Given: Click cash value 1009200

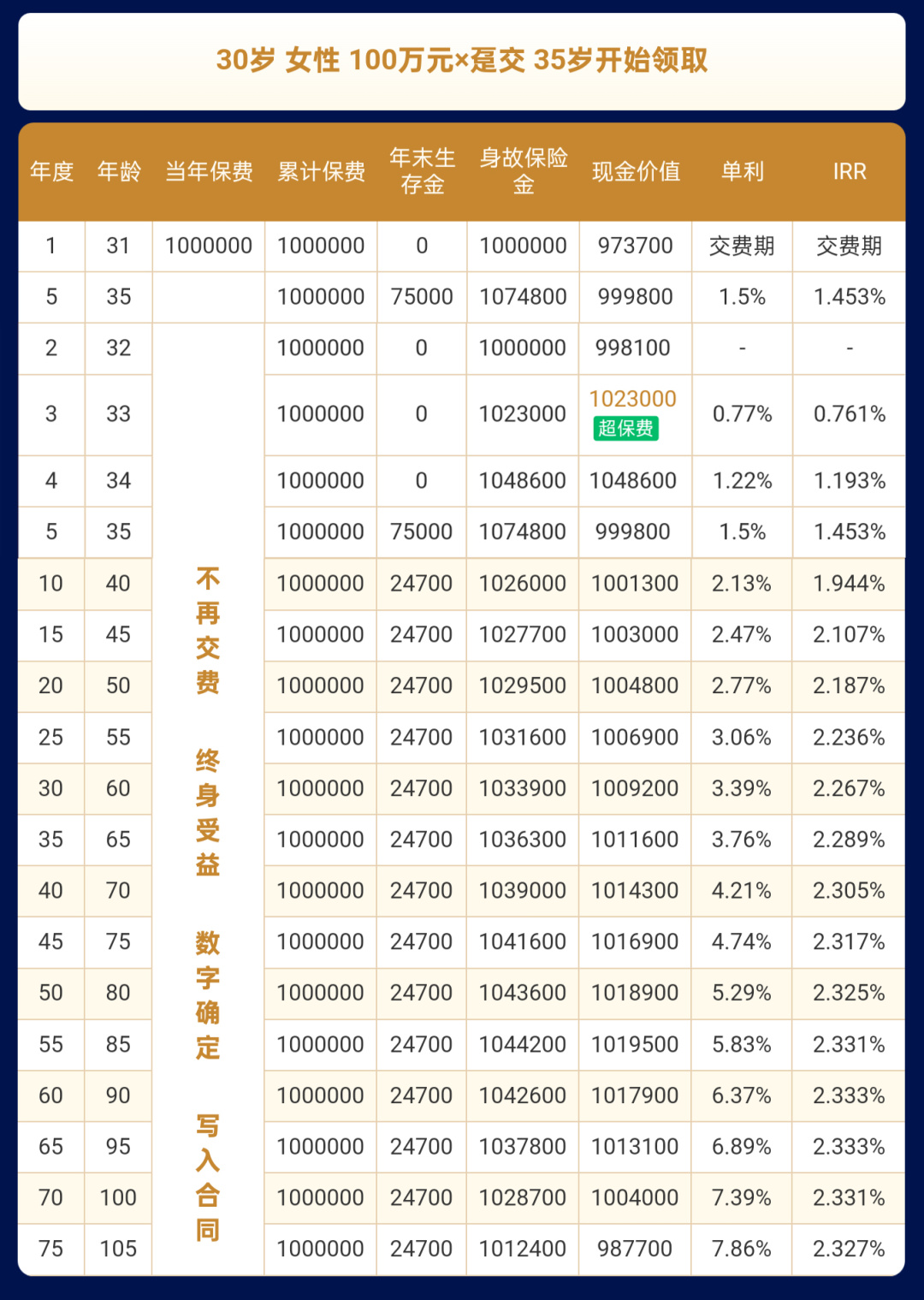Looking at the screenshot, I should [x=635, y=788].
